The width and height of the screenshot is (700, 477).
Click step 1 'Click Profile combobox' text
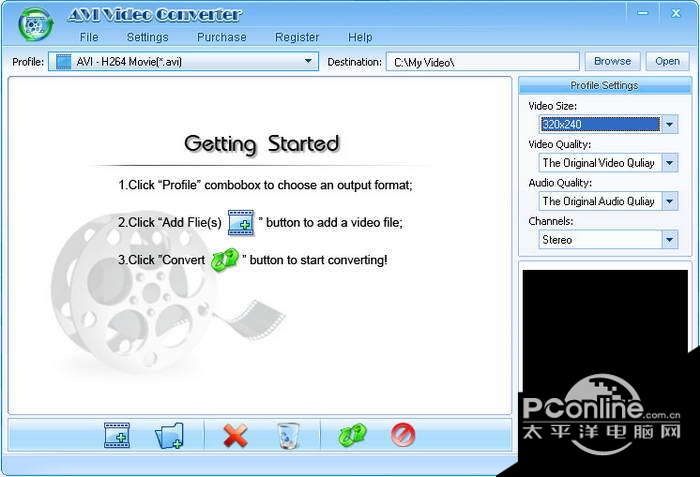coord(265,185)
